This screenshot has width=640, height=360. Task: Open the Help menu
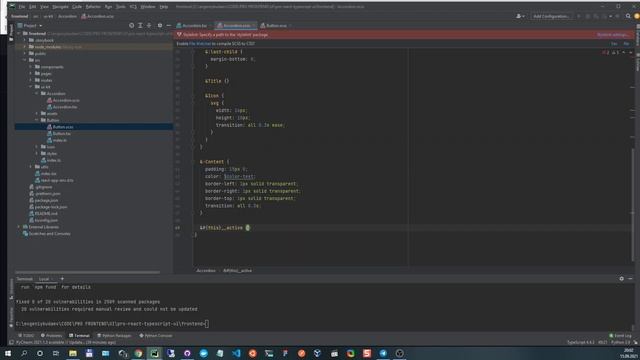point(164,7)
